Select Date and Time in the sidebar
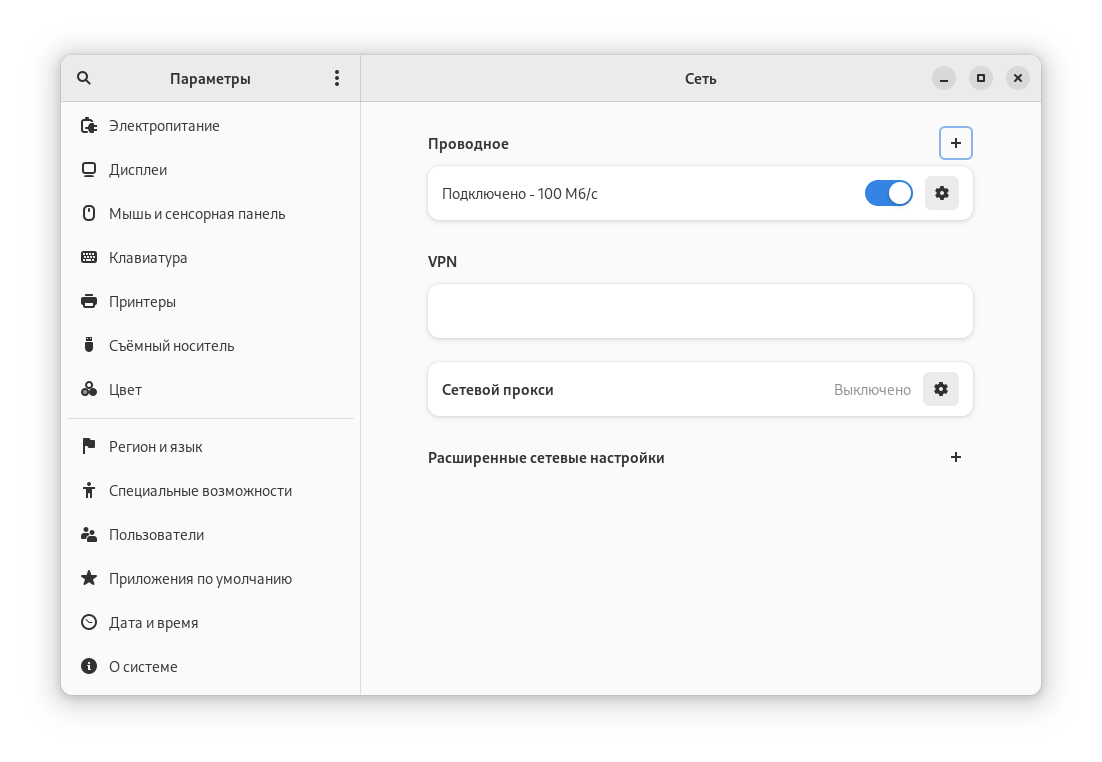 click(154, 623)
